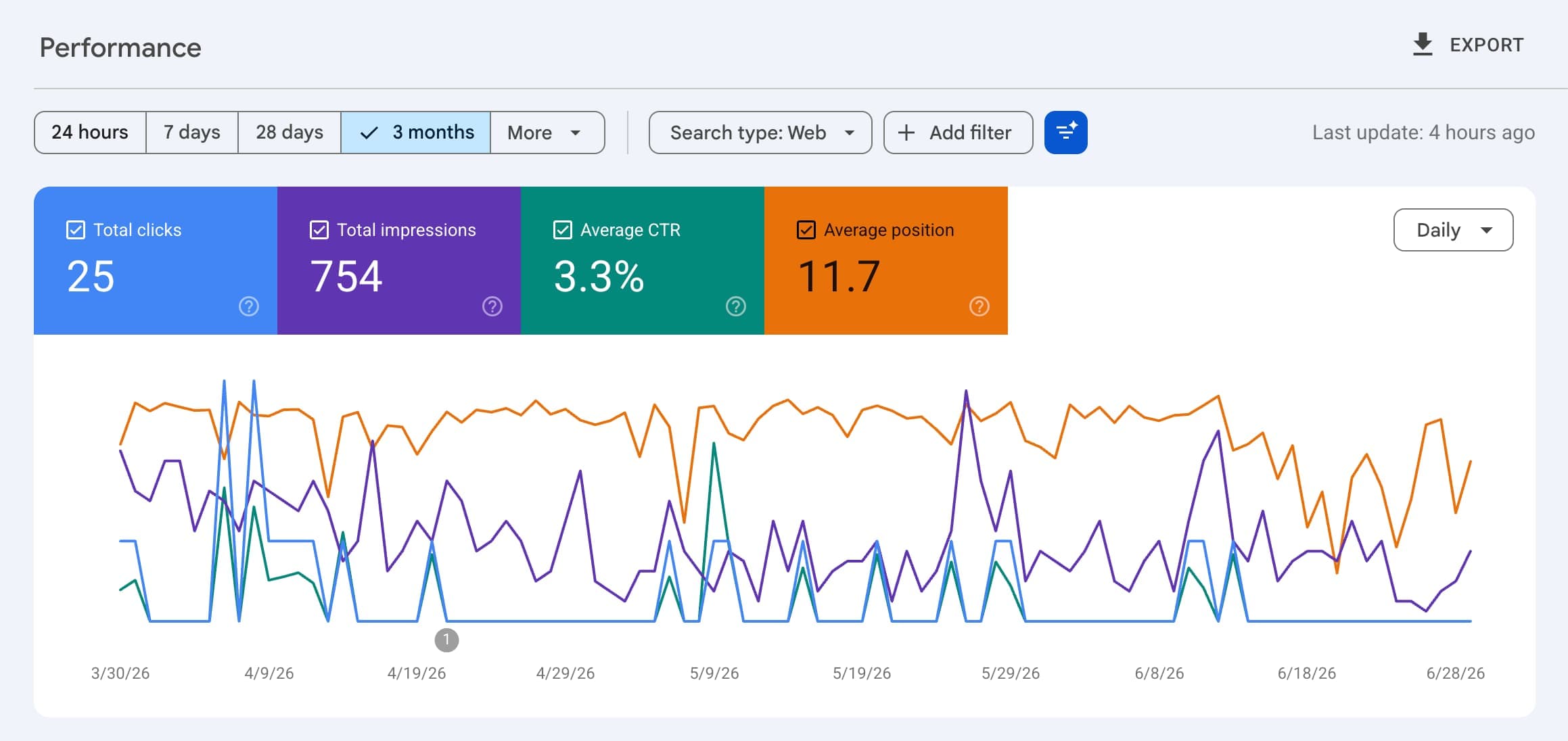Open the Daily granularity dropdown

pos(1454,230)
